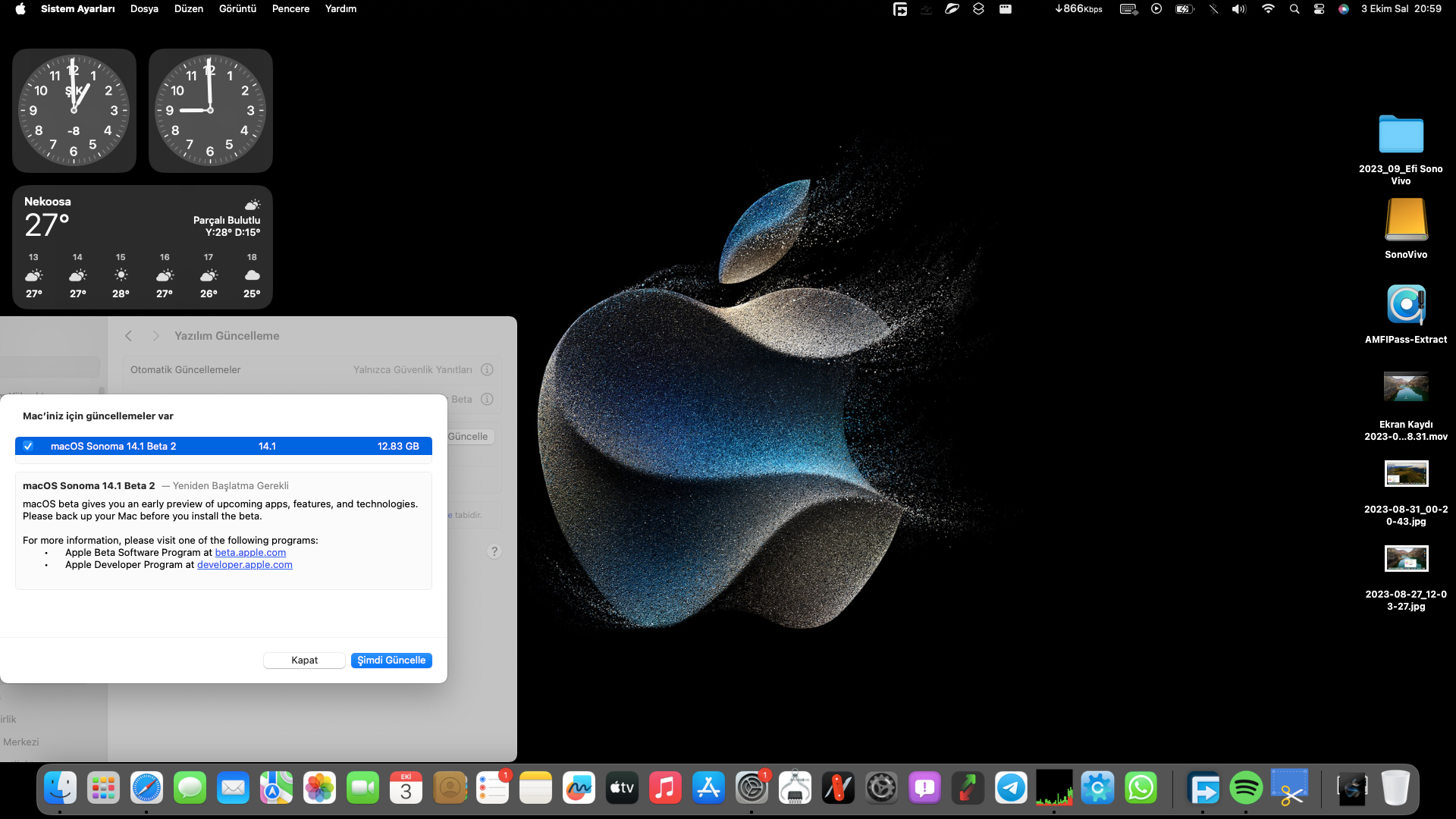Uncheck the macOS Sonoma 14.1 Beta 2 checkbox
The width and height of the screenshot is (1456, 819).
pos(28,446)
